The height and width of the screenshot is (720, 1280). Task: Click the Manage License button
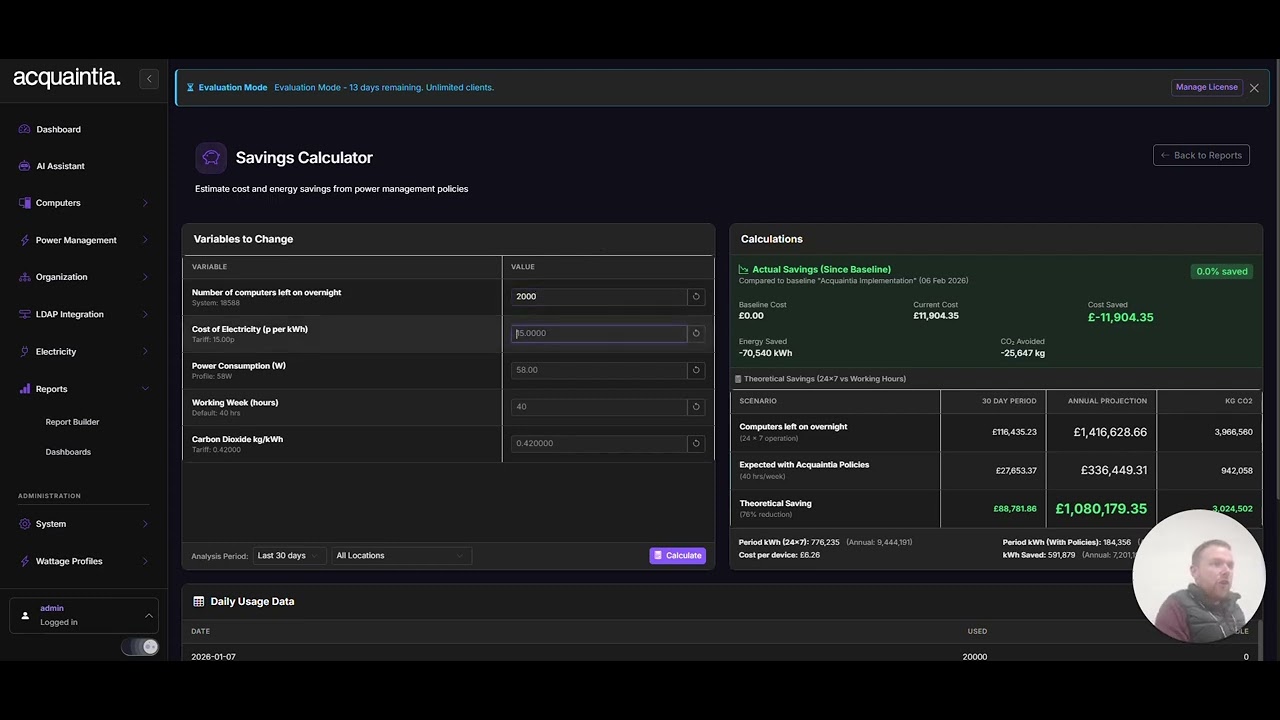[x=1207, y=87]
